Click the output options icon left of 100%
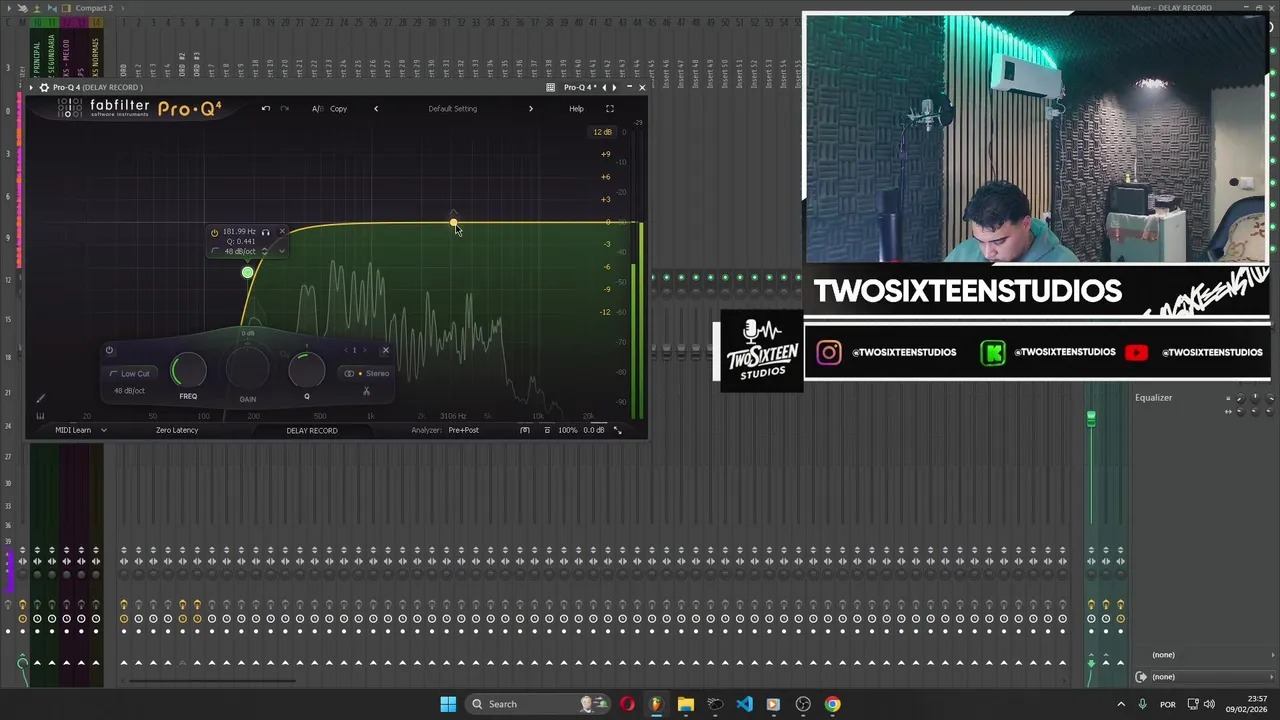This screenshot has width=1280, height=720. (525, 430)
